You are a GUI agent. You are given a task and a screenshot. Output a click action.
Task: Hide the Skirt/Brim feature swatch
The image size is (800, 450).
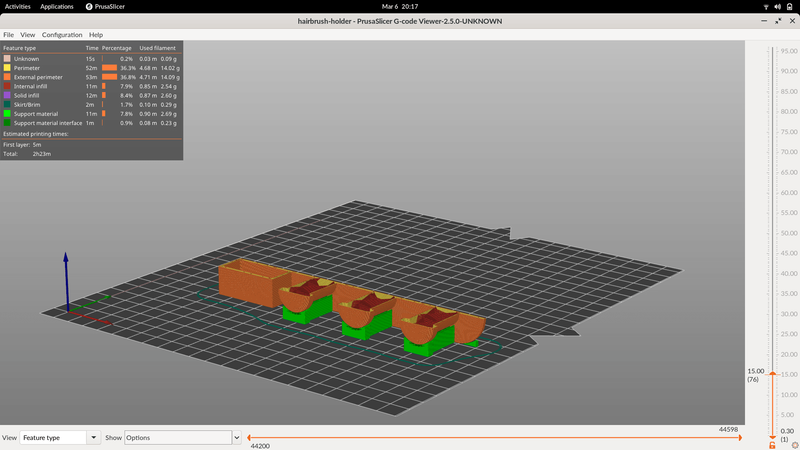point(7,105)
